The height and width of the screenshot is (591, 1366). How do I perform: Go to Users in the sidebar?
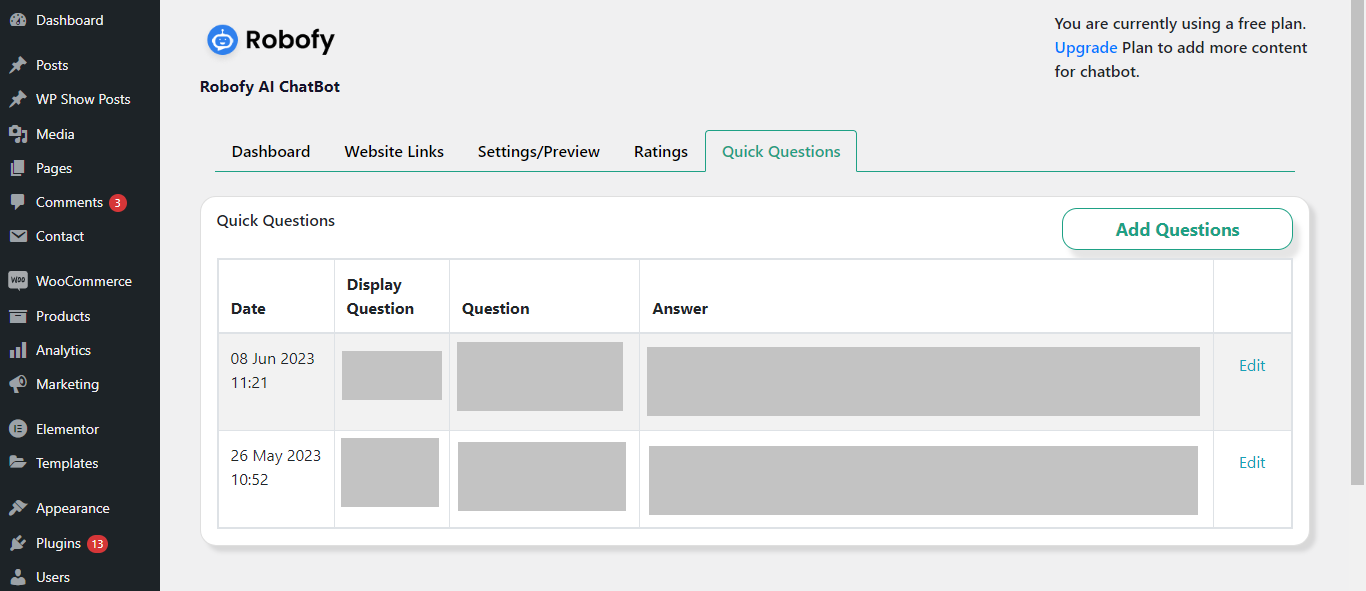[53, 577]
